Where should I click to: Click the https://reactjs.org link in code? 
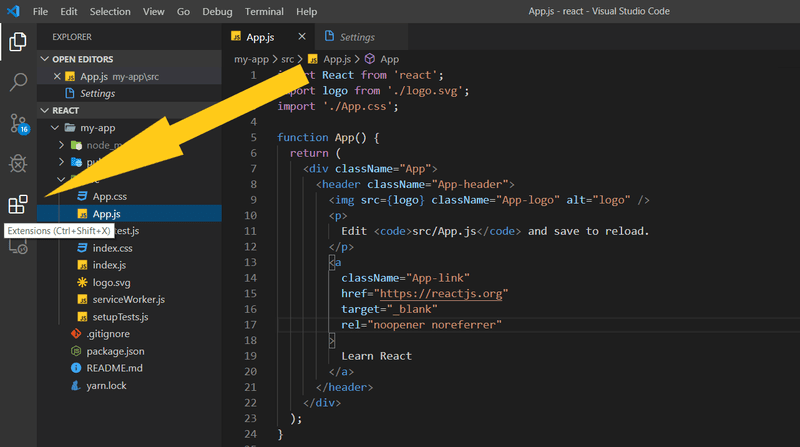tap(441, 293)
